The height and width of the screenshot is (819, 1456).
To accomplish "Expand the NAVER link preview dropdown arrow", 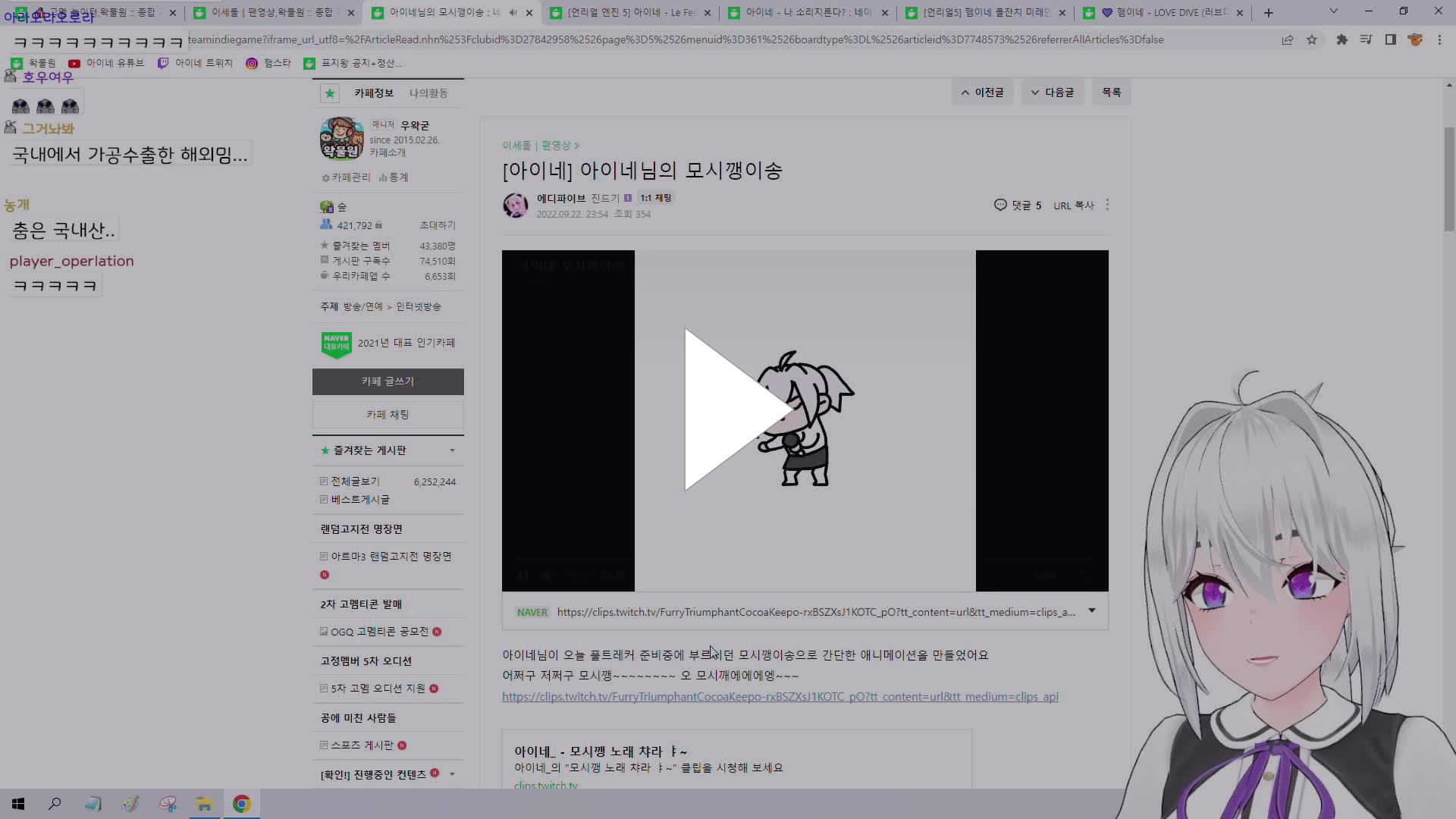I will coord(1092,610).
